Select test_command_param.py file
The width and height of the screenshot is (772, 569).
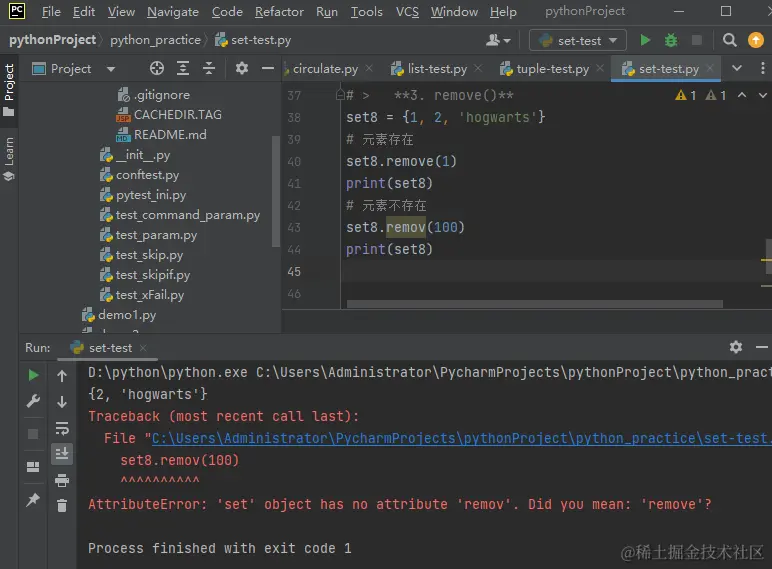(180, 215)
